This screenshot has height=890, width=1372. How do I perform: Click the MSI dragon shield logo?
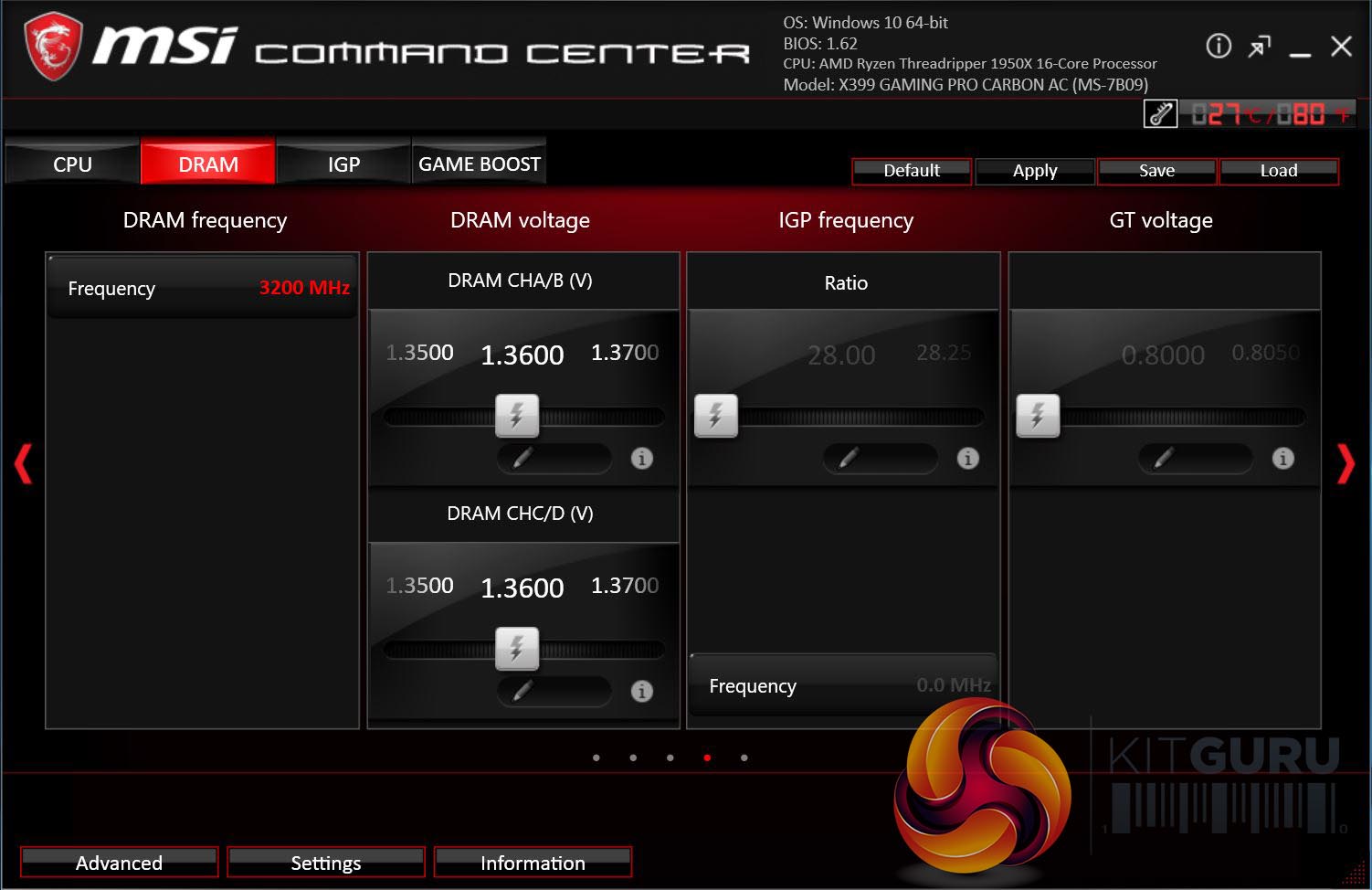53,46
